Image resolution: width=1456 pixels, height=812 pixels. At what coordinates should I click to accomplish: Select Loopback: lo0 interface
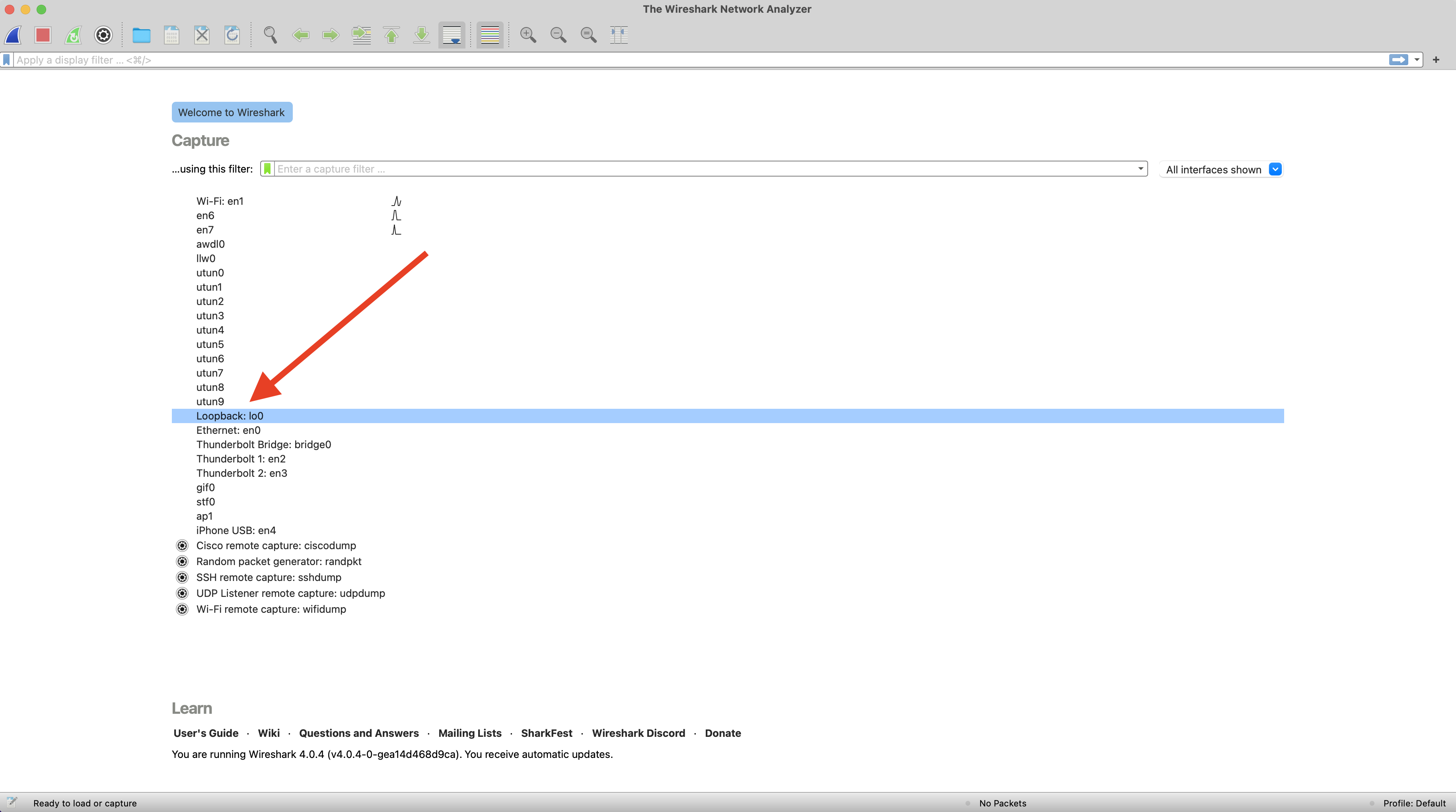[728, 416]
